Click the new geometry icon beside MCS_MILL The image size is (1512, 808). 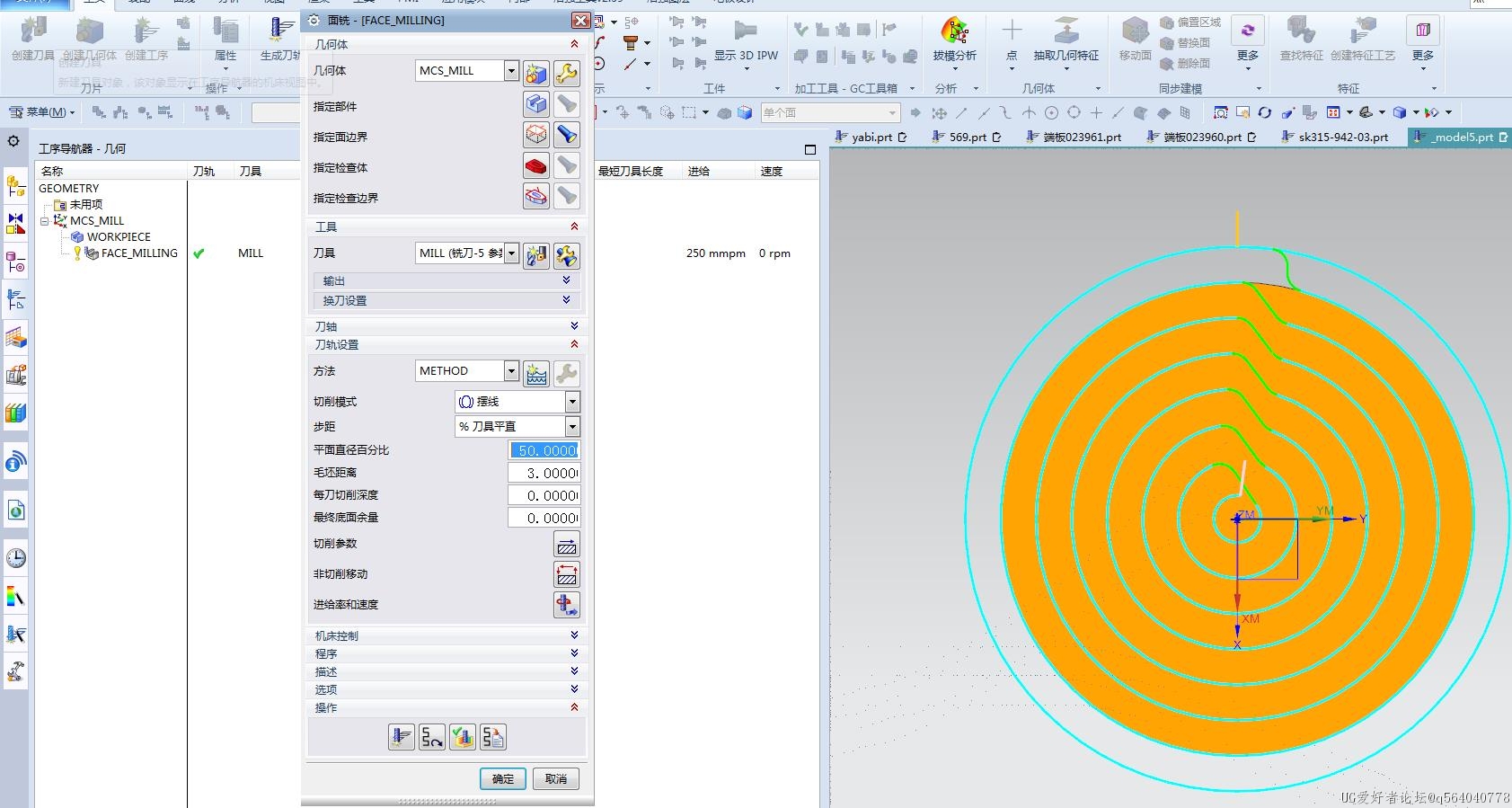(x=536, y=74)
